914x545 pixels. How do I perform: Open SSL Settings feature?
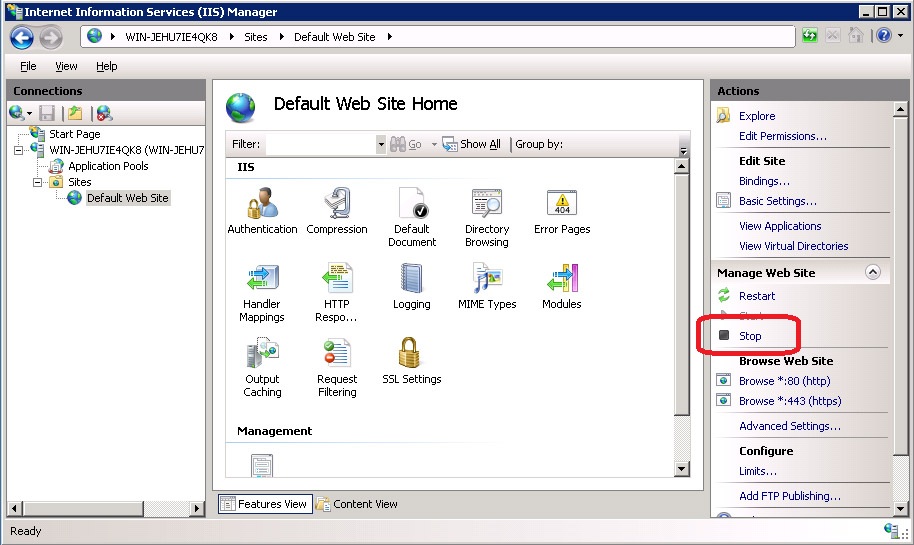click(409, 353)
